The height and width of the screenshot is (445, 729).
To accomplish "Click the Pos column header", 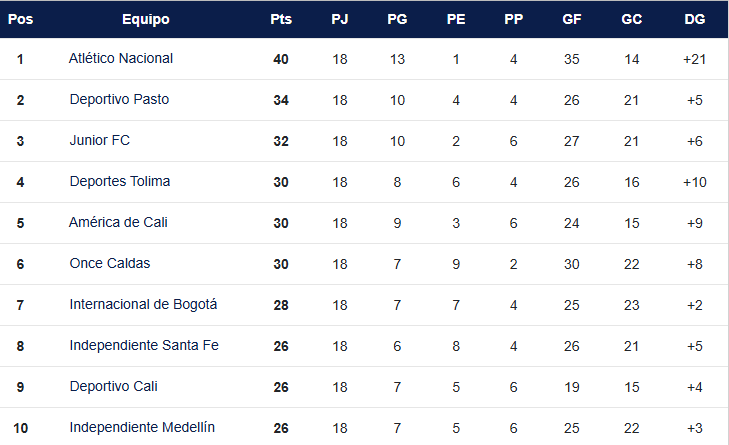I will pos(20,19).
